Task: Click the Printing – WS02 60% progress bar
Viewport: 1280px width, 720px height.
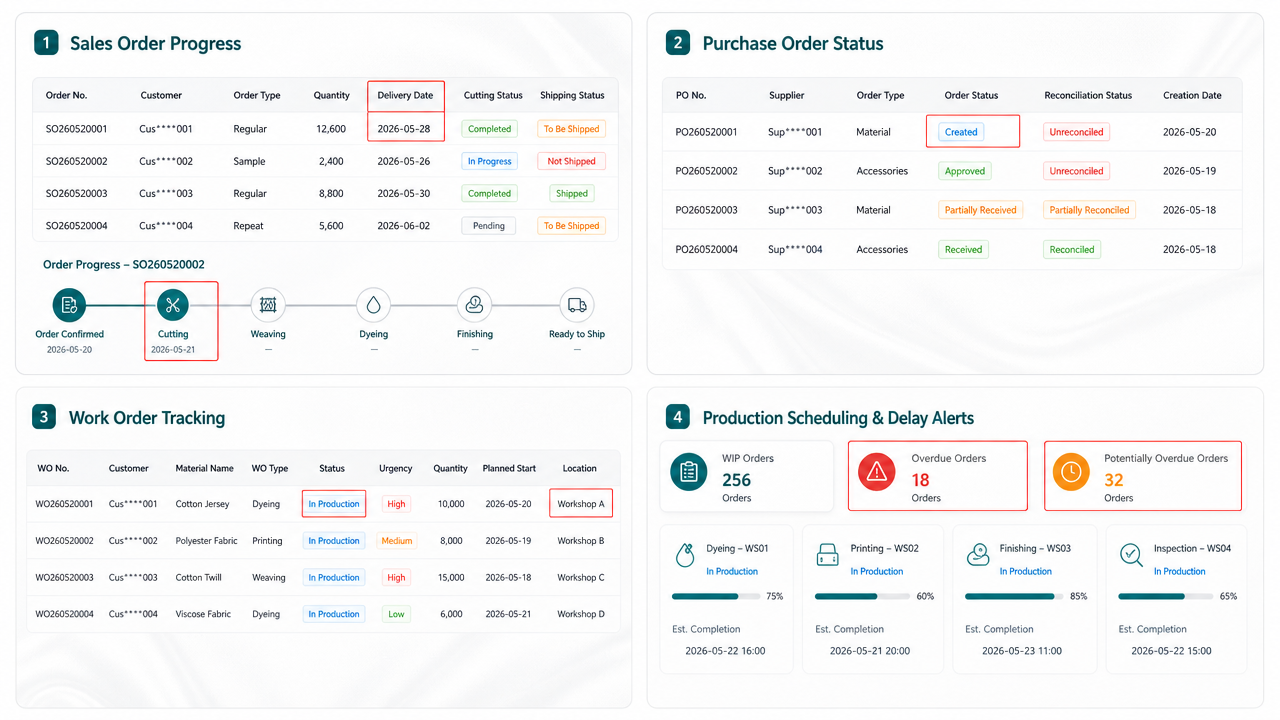Action: click(x=861, y=596)
